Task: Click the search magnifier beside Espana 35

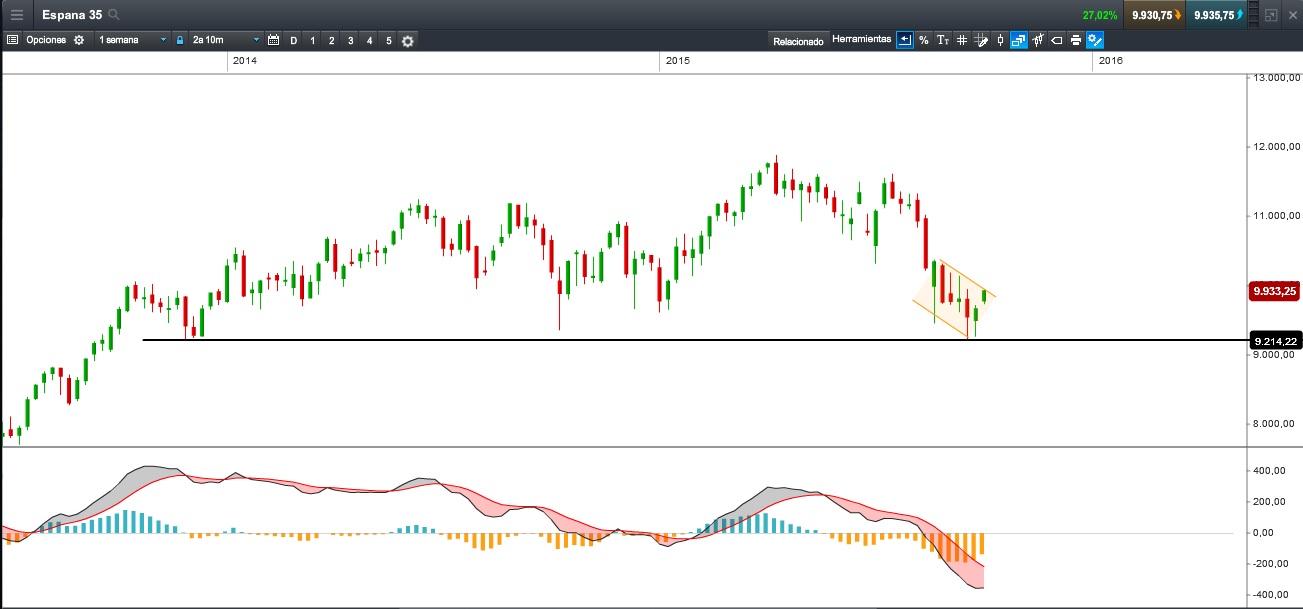Action: pos(114,15)
